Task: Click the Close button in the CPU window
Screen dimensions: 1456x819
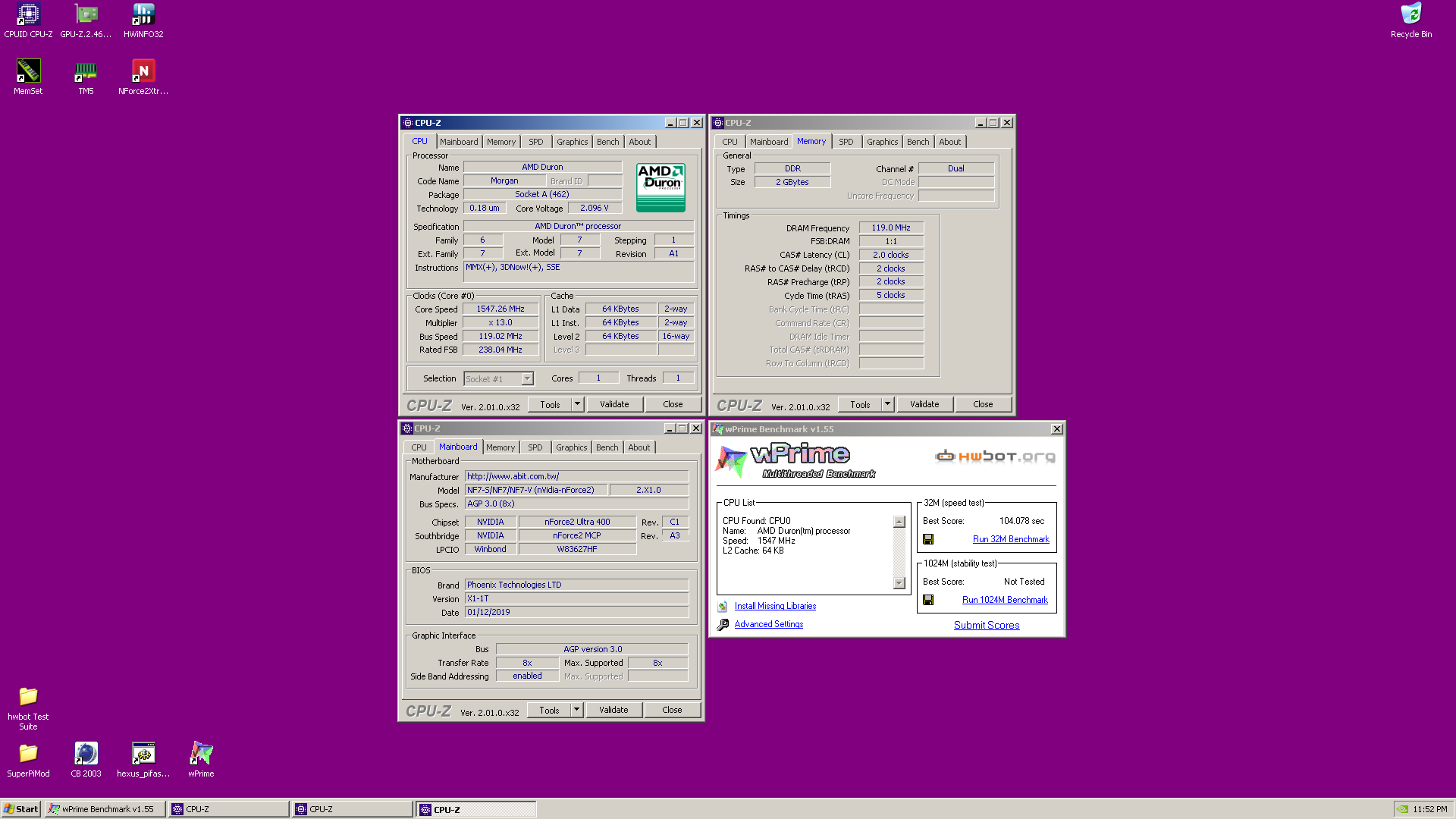Action: 673,404
